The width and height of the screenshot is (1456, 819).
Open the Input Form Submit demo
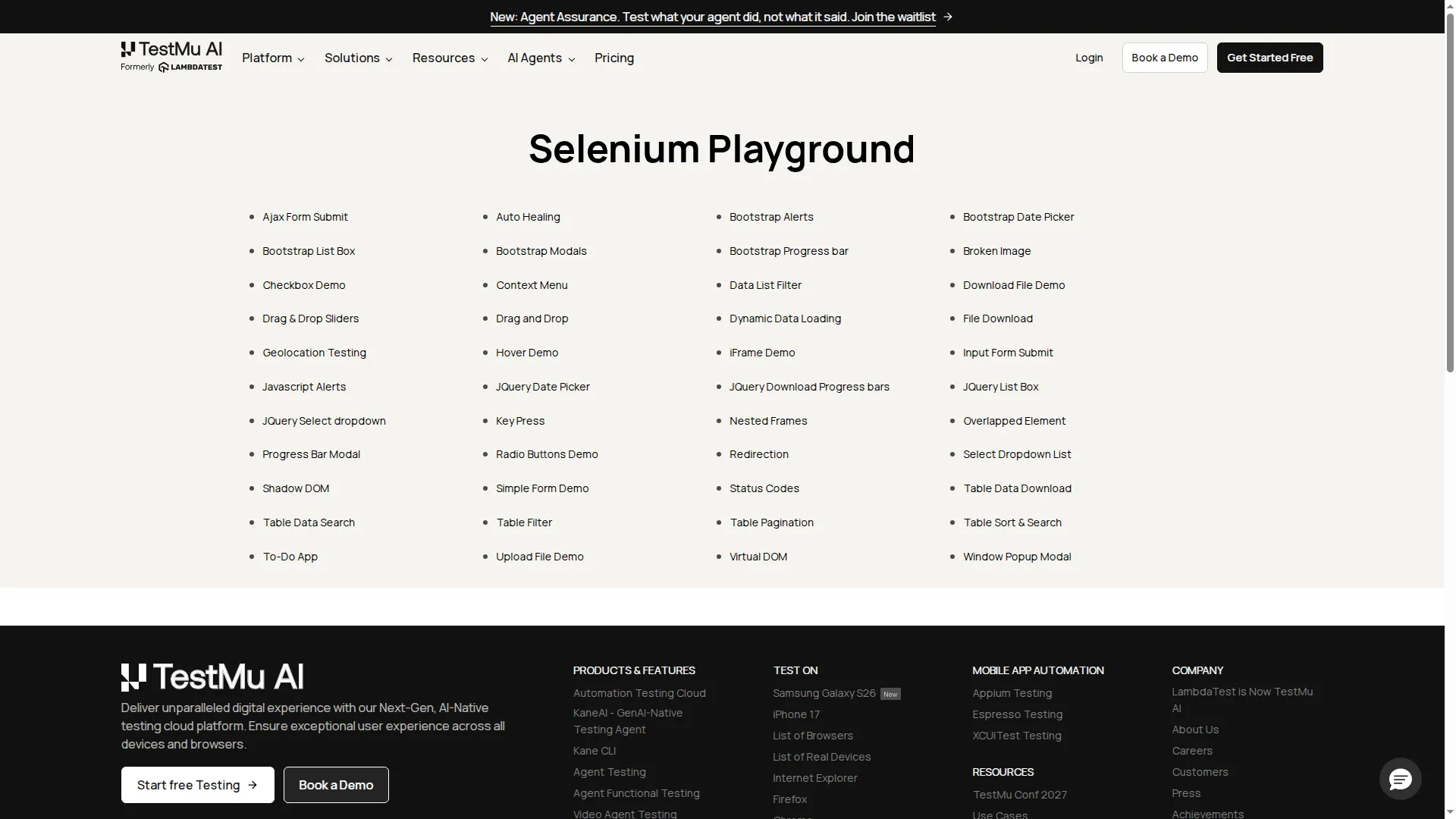(x=1008, y=353)
